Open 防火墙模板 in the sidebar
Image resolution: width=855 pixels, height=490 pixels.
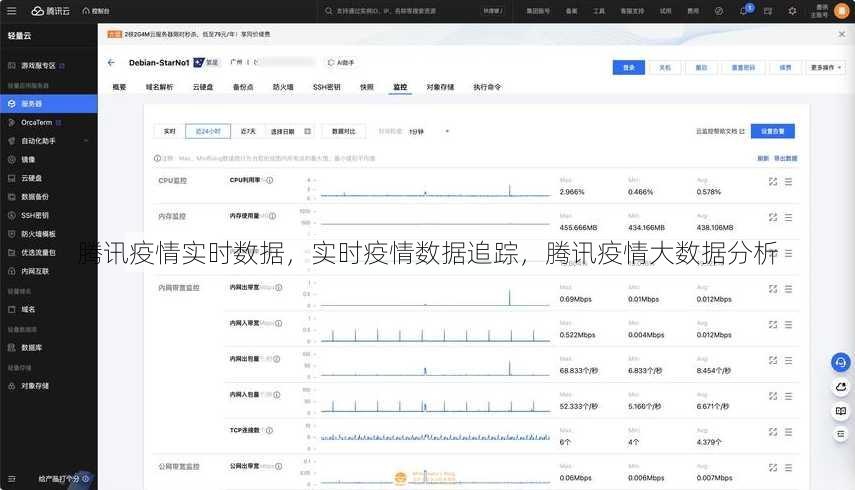(x=38, y=234)
